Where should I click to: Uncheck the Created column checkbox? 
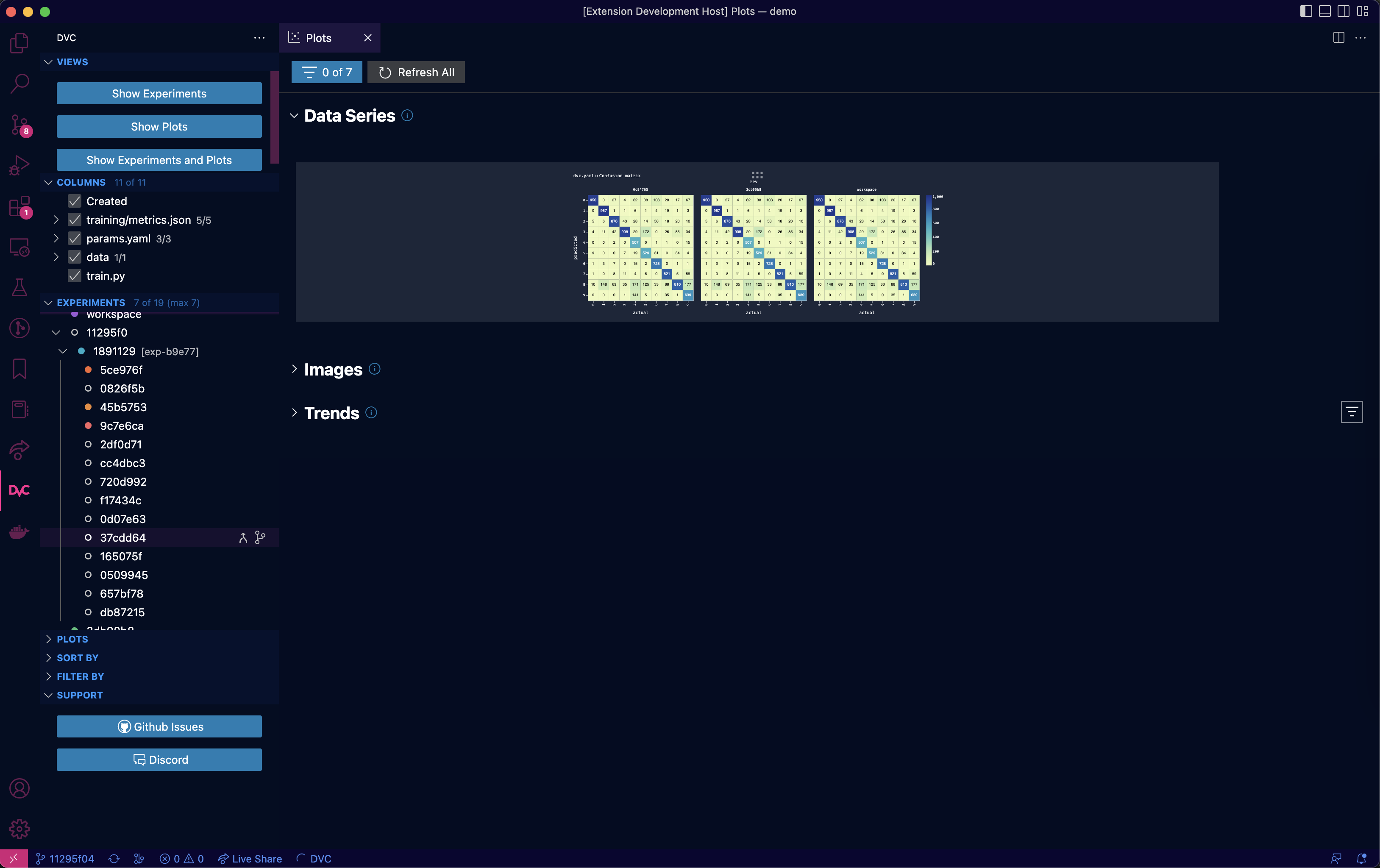point(75,201)
